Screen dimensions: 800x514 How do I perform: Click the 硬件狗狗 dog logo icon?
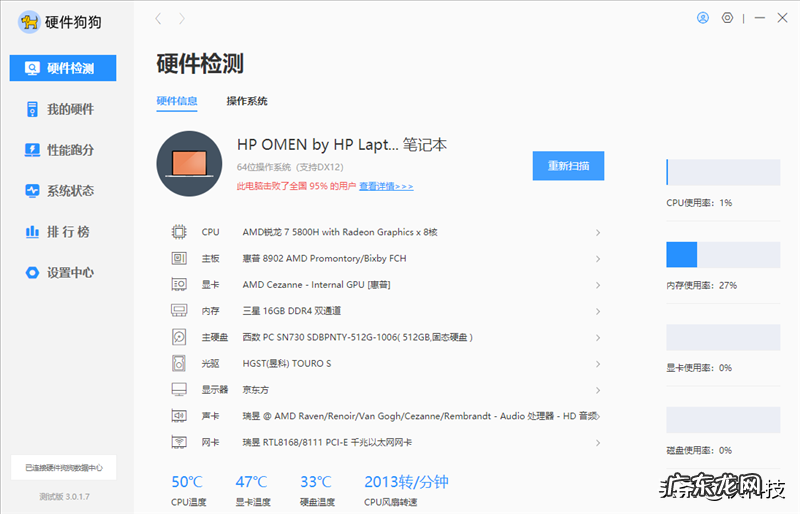pyautogui.click(x=29, y=22)
